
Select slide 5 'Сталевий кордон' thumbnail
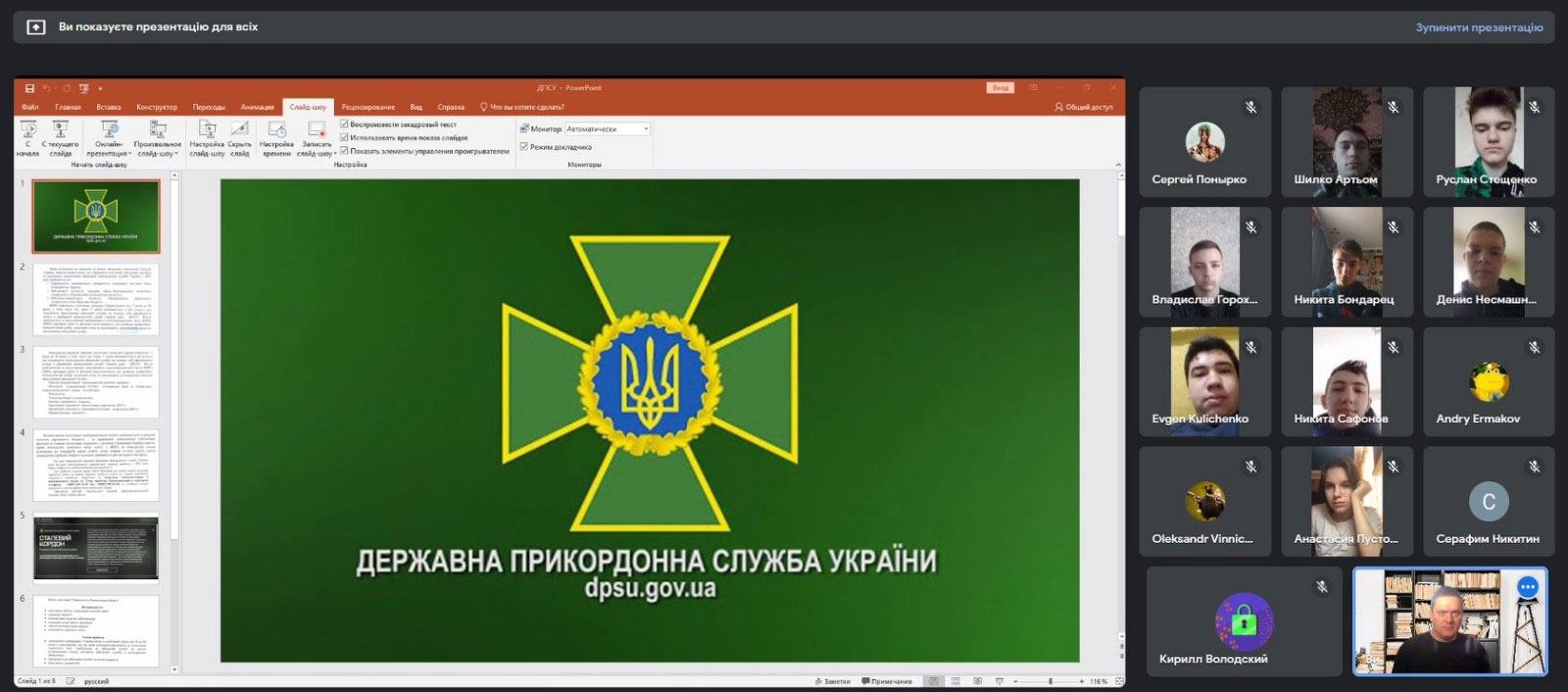tap(96, 547)
